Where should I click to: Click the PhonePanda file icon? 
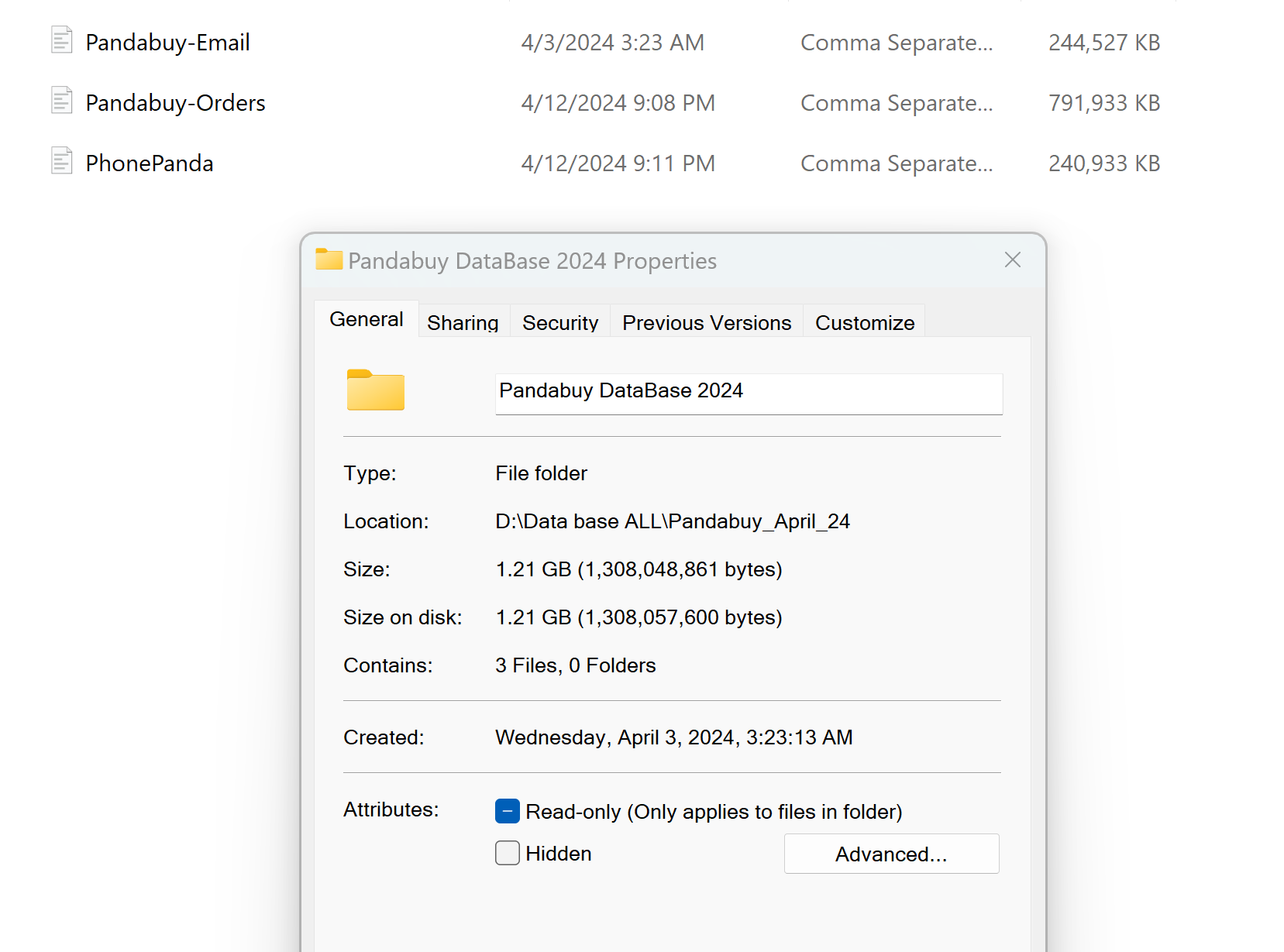pos(62,161)
